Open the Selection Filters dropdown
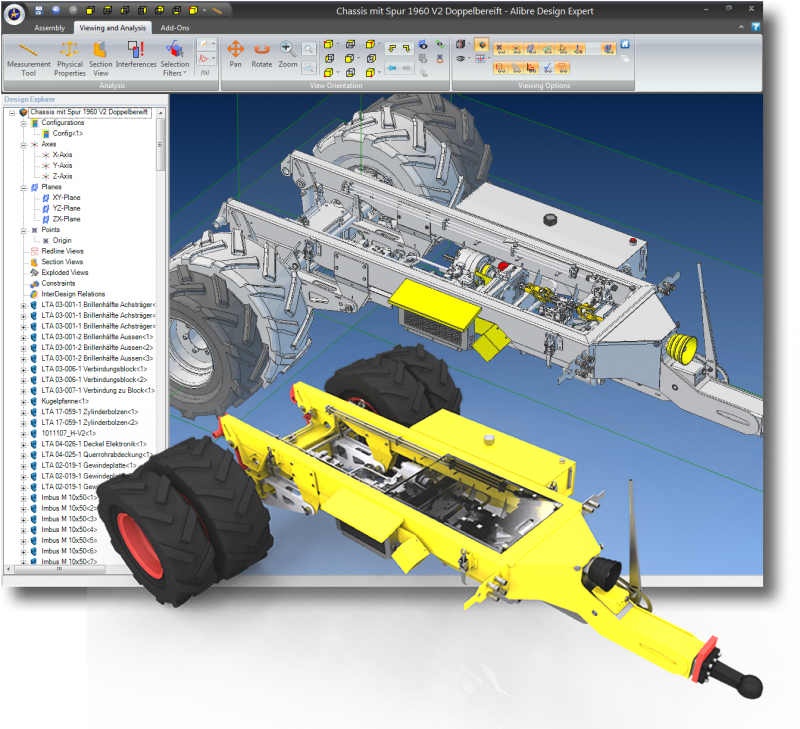 pyautogui.click(x=174, y=60)
